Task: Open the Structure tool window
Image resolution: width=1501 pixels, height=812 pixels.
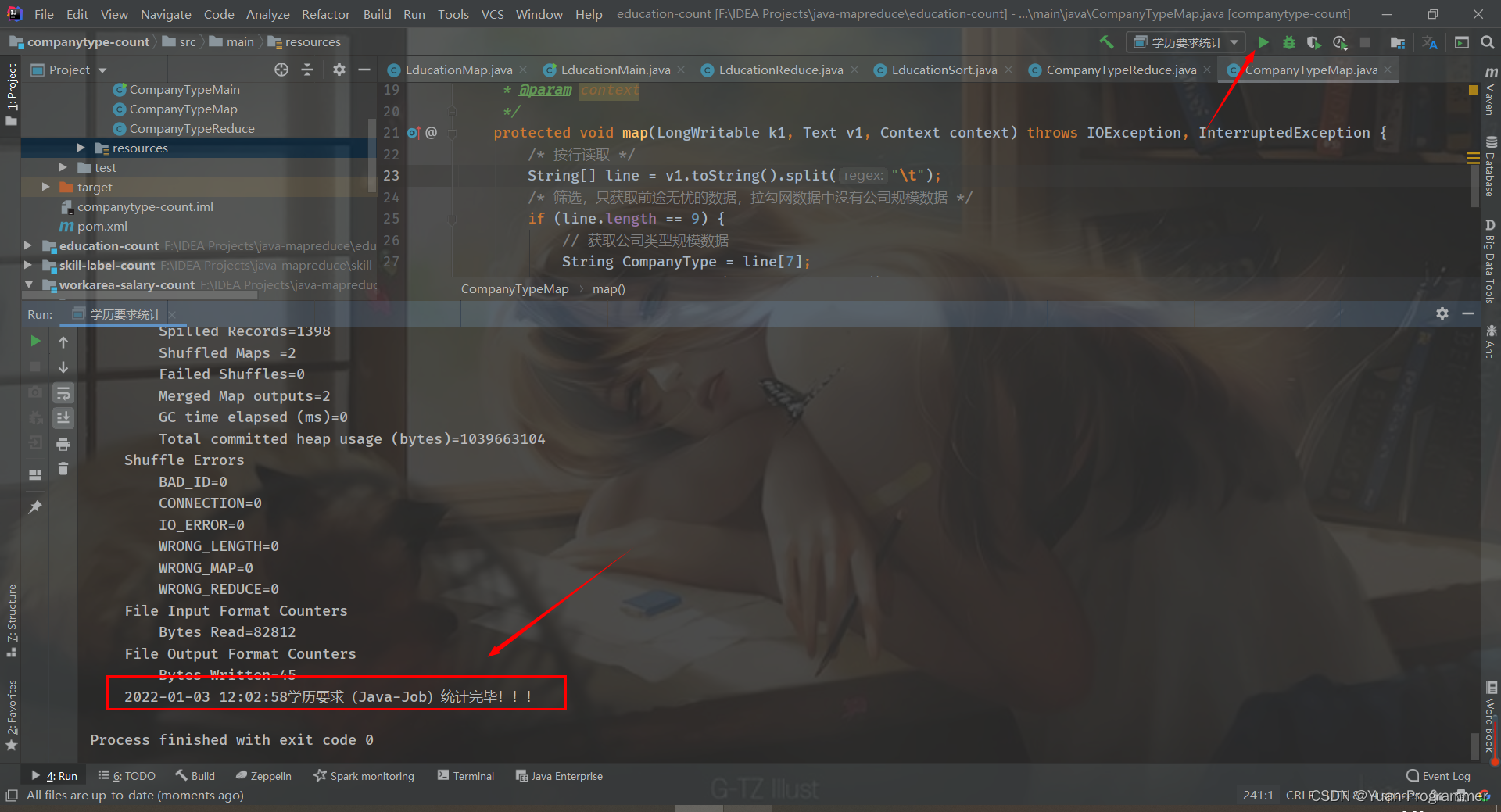Action: tap(12, 620)
